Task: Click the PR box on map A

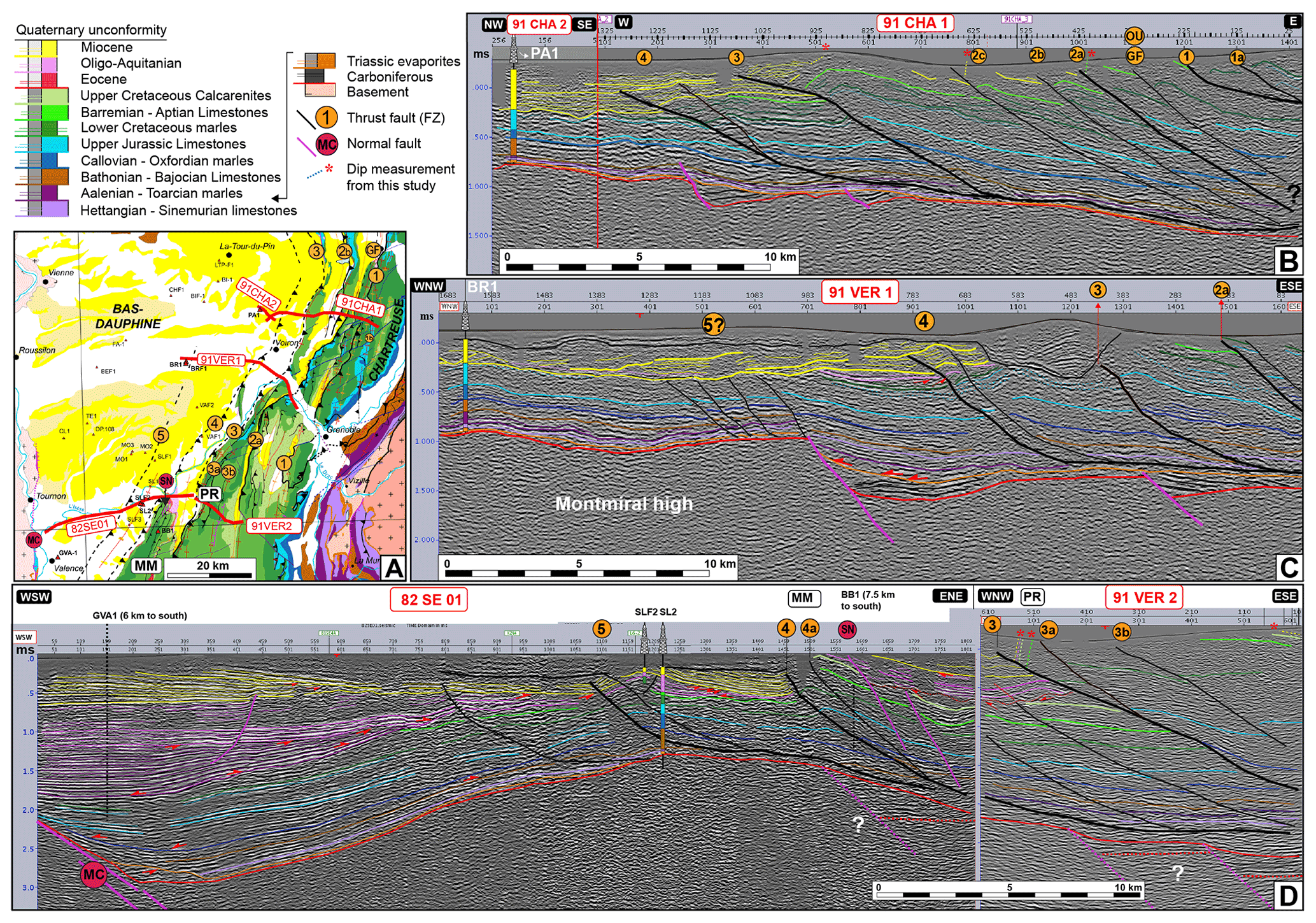Action: 209,494
